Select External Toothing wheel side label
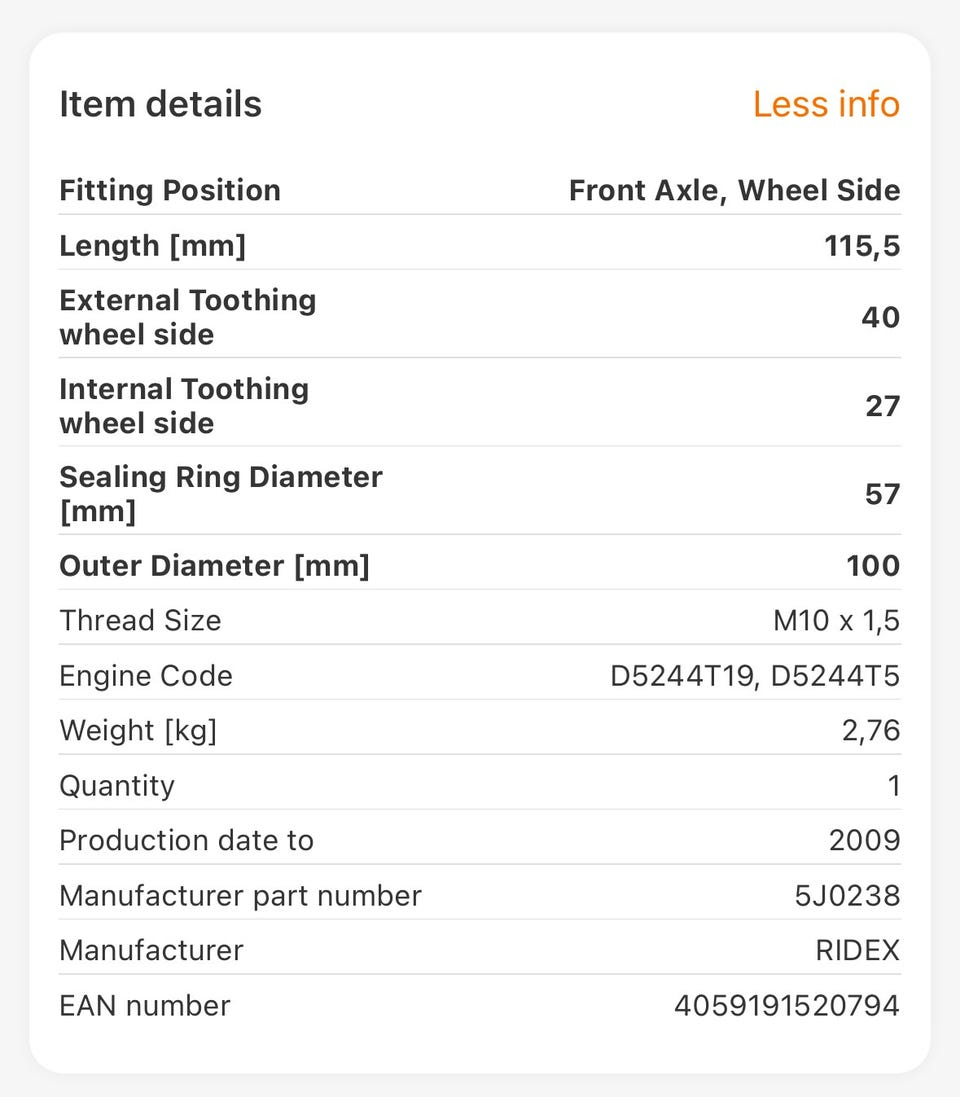960x1097 pixels. pyautogui.click(x=187, y=317)
